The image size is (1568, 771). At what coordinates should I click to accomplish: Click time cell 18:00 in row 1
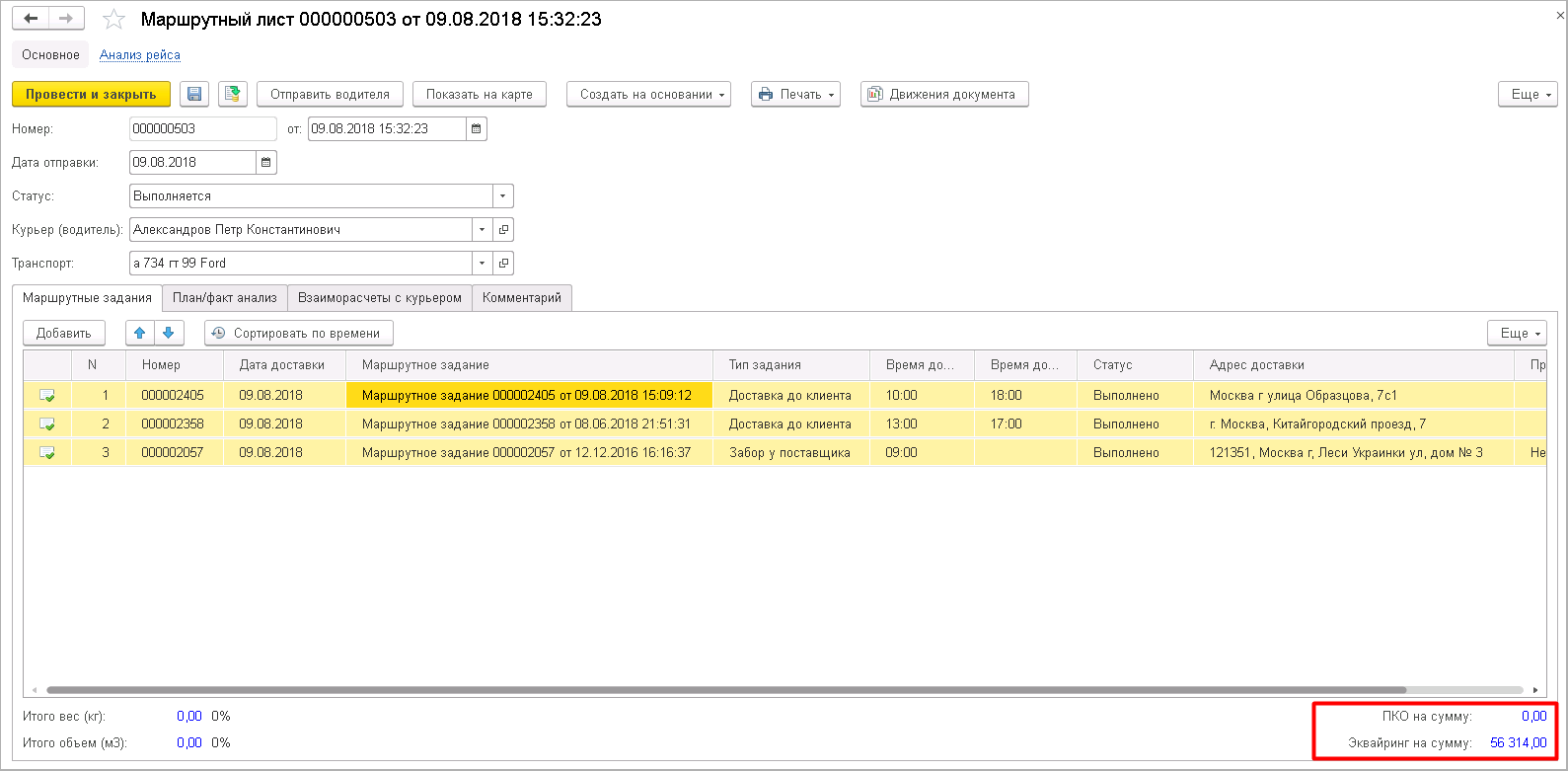1025,395
